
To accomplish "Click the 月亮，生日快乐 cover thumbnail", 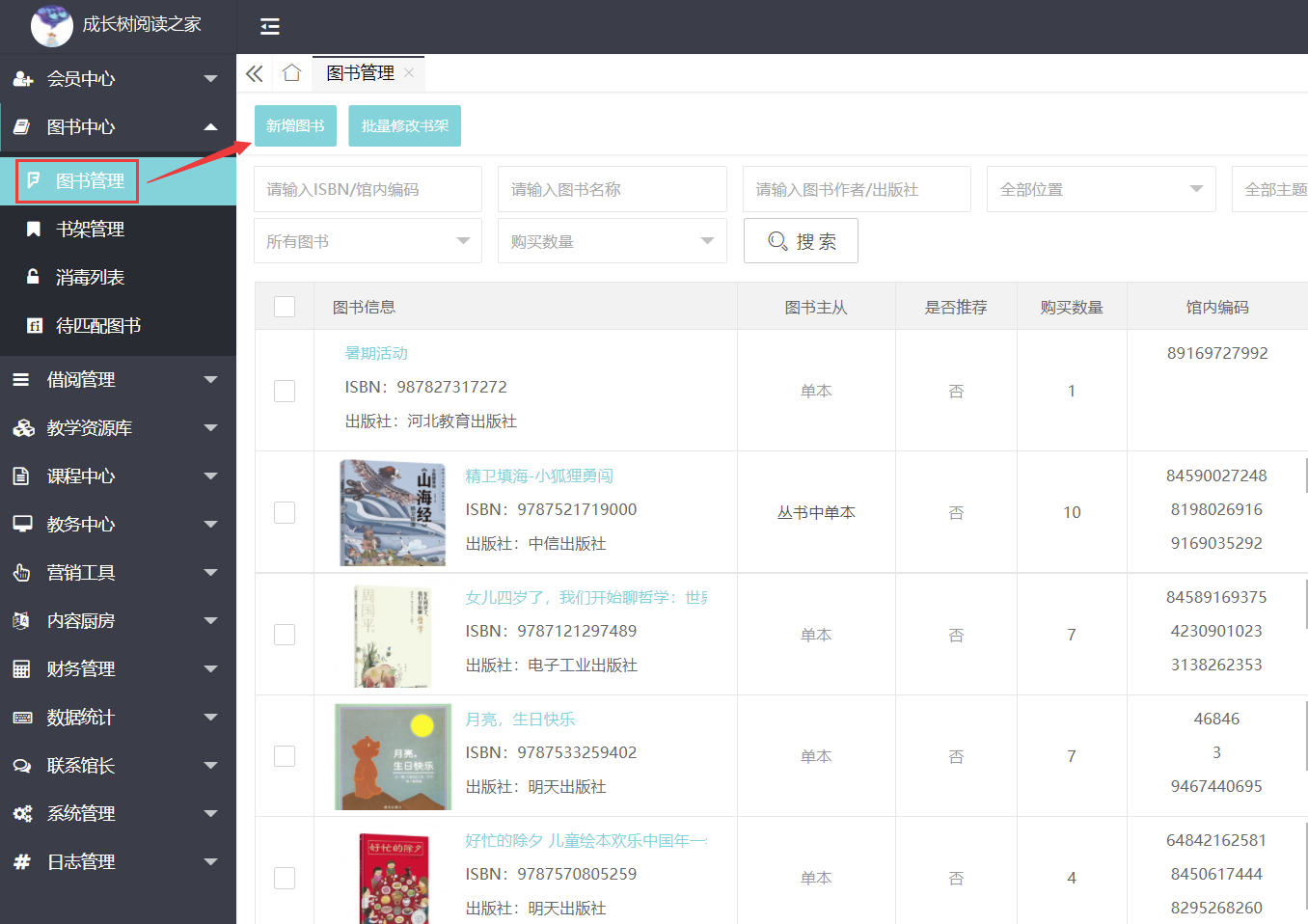I will (394, 756).
